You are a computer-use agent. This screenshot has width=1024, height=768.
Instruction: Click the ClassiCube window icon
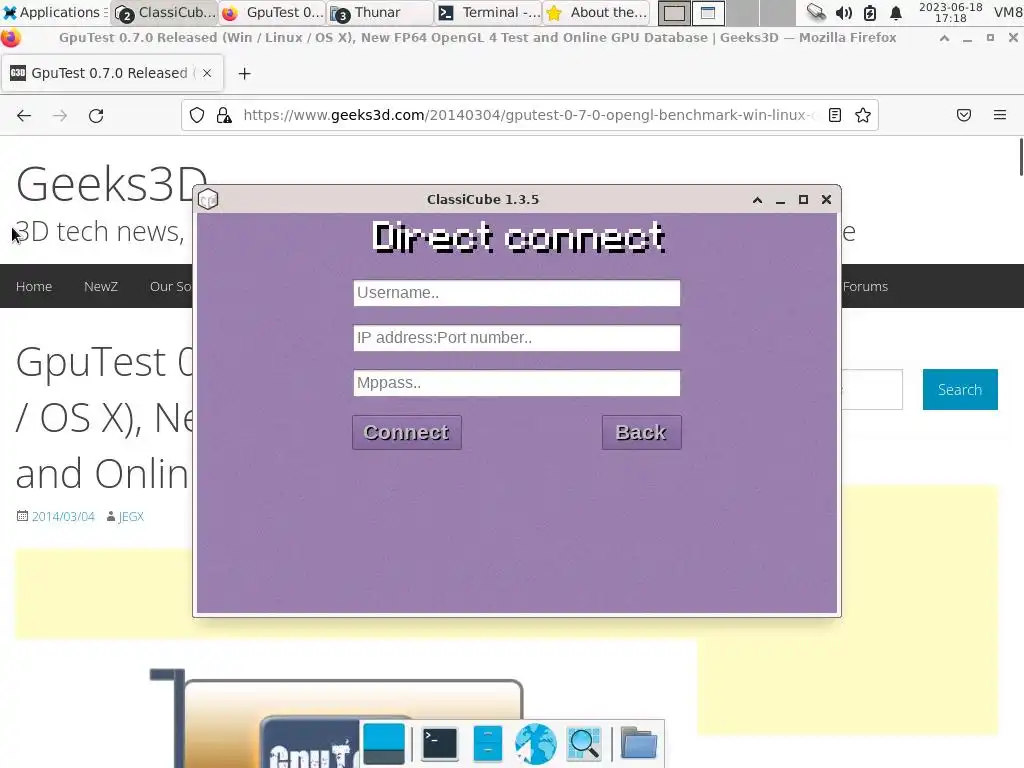point(208,199)
